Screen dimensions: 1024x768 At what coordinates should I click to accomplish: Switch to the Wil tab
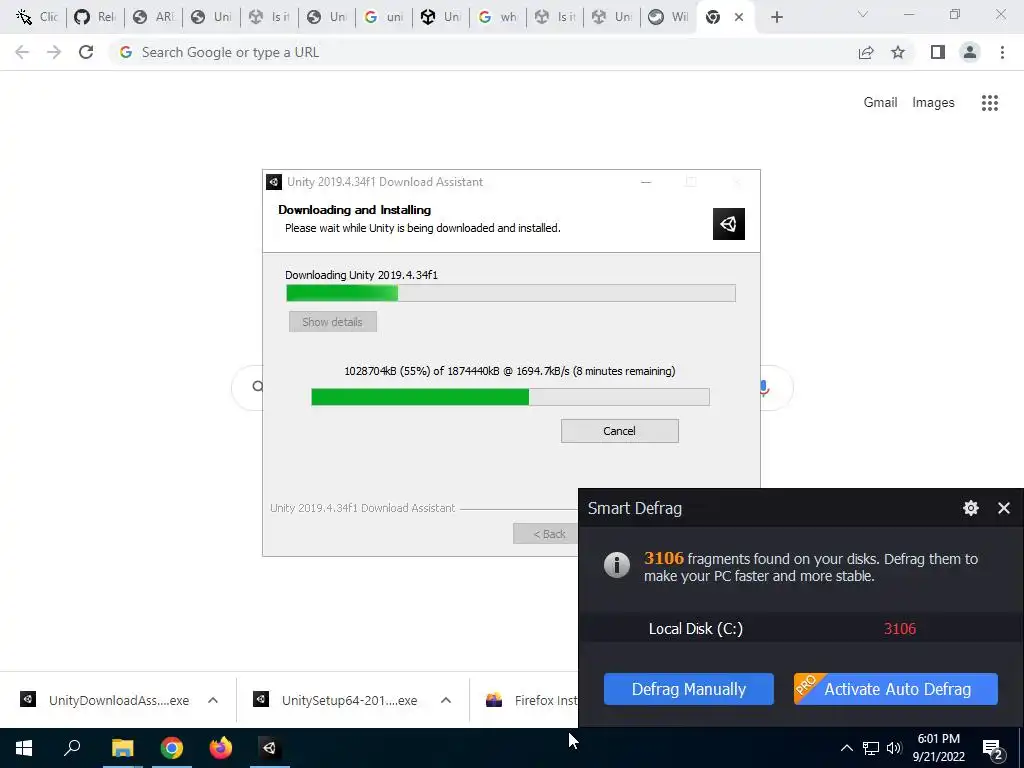(669, 17)
